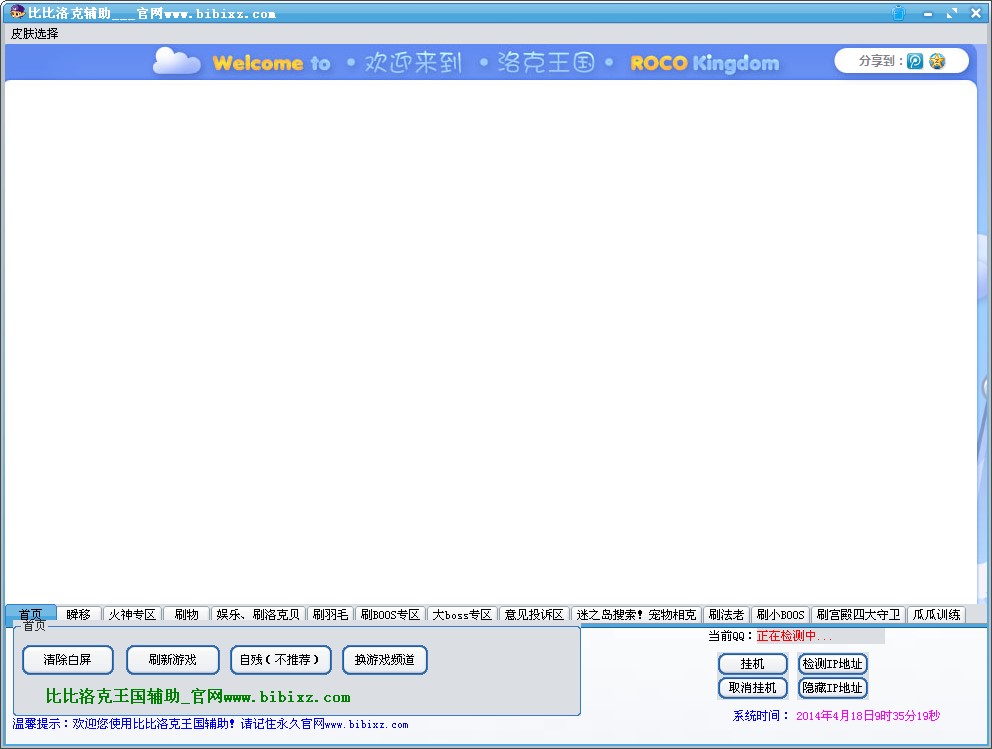Click the 清除白屏 button
The image size is (992, 749).
(68, 660)
